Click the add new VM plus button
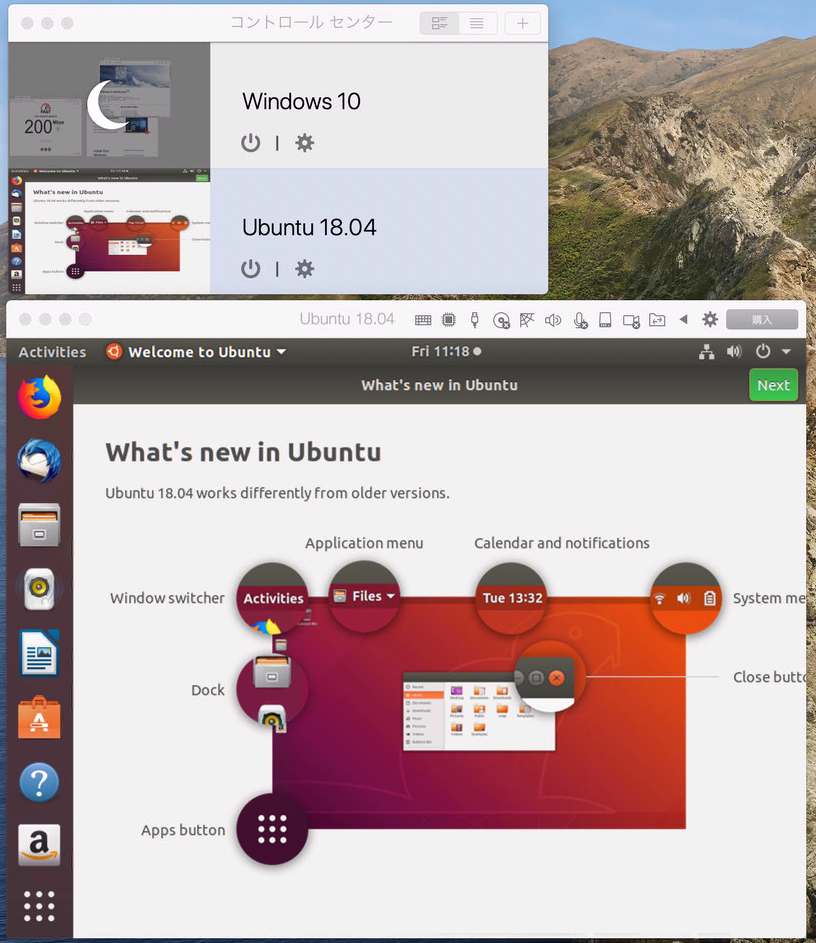This screenshot has height=943, width=816. click(x=523, y=23)
